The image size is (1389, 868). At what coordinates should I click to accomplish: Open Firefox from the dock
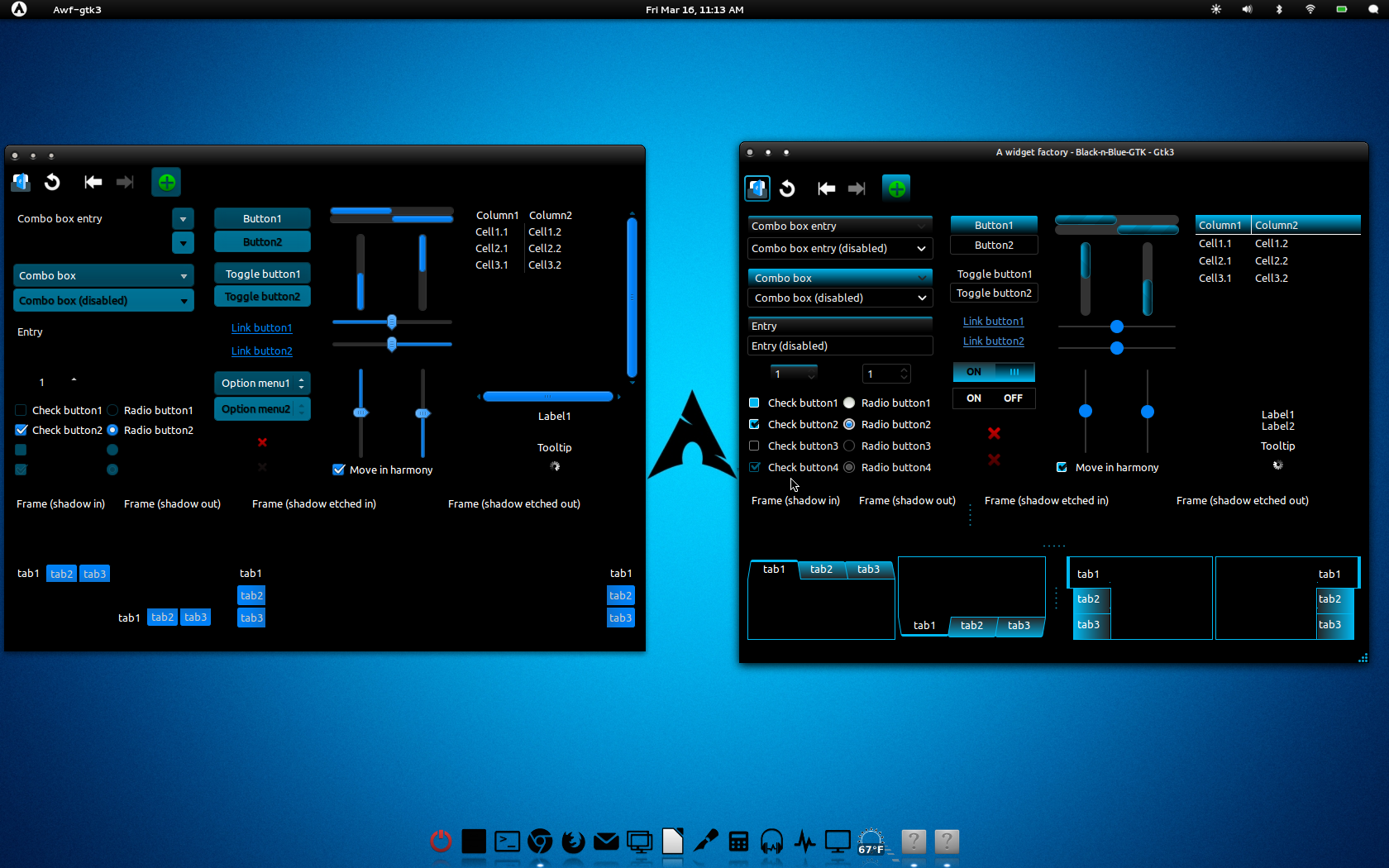tap(573, 842)
